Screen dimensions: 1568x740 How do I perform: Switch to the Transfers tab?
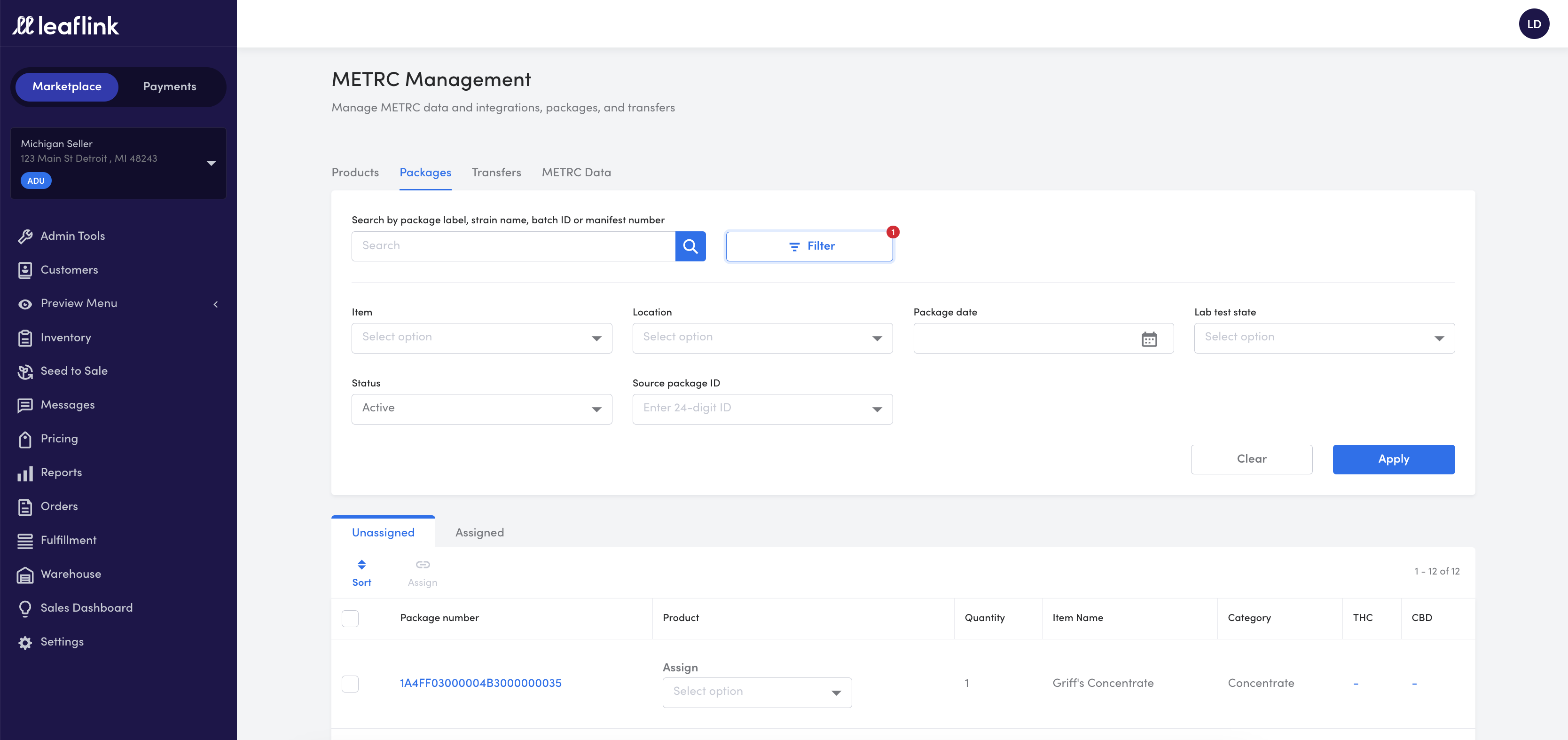pos(496,173)
